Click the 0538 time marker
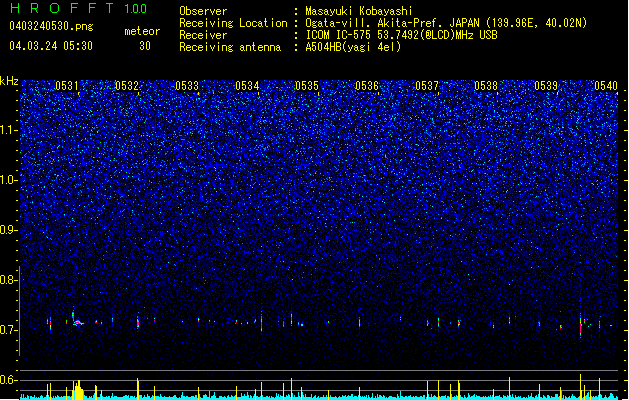 (x=486, y=86)
